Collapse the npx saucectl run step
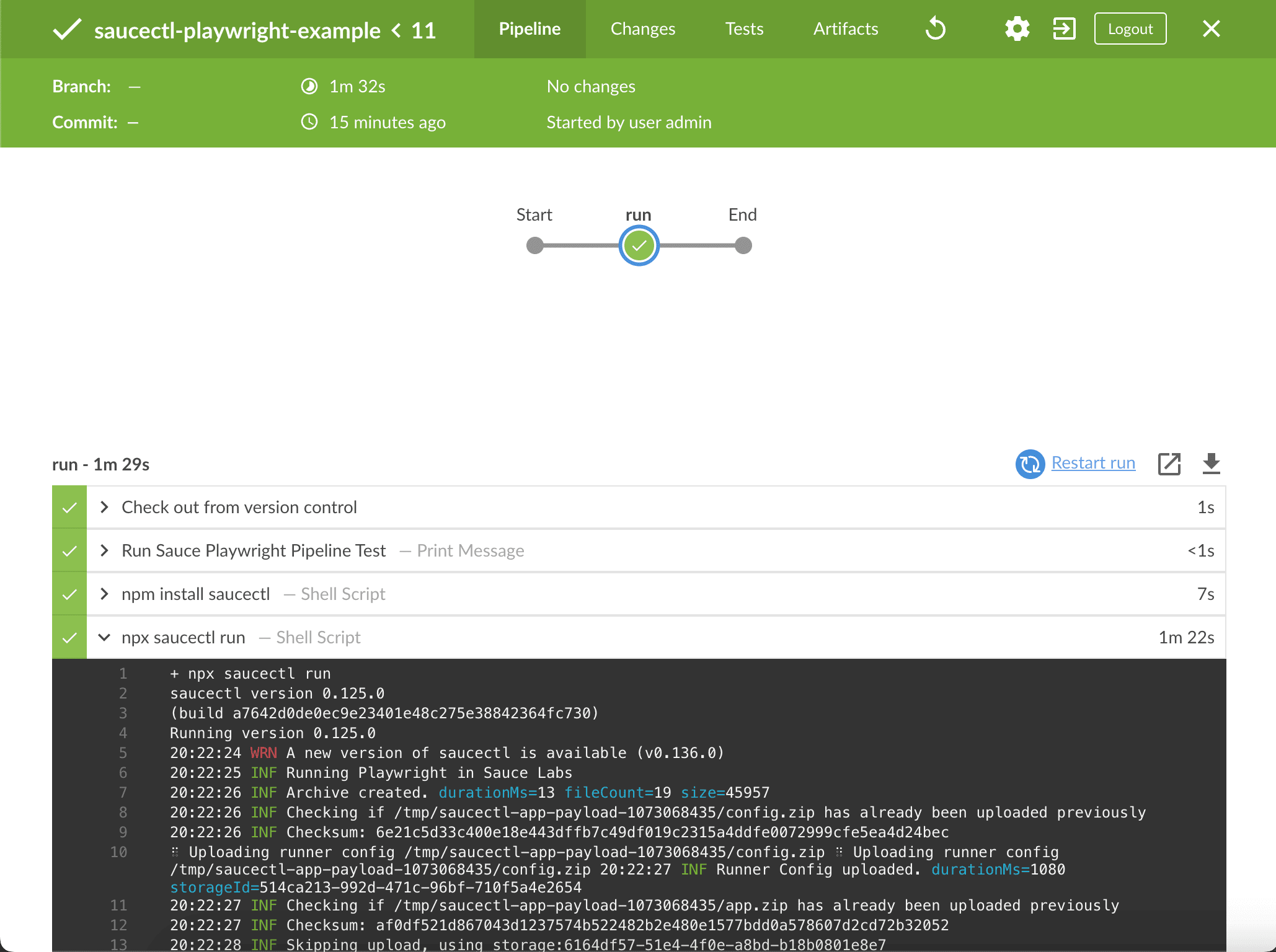The image size is (1276, 952). pyautogui.click(x=104, y=637)
